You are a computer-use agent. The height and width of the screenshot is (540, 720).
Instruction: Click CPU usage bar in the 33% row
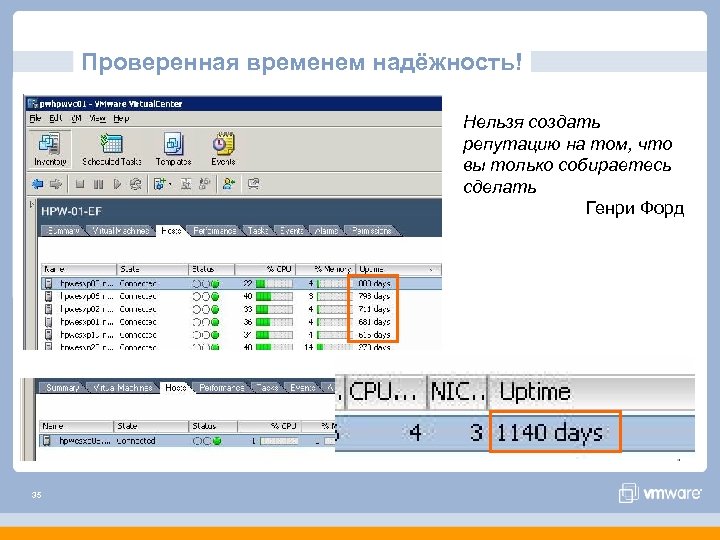coord(274,309)
